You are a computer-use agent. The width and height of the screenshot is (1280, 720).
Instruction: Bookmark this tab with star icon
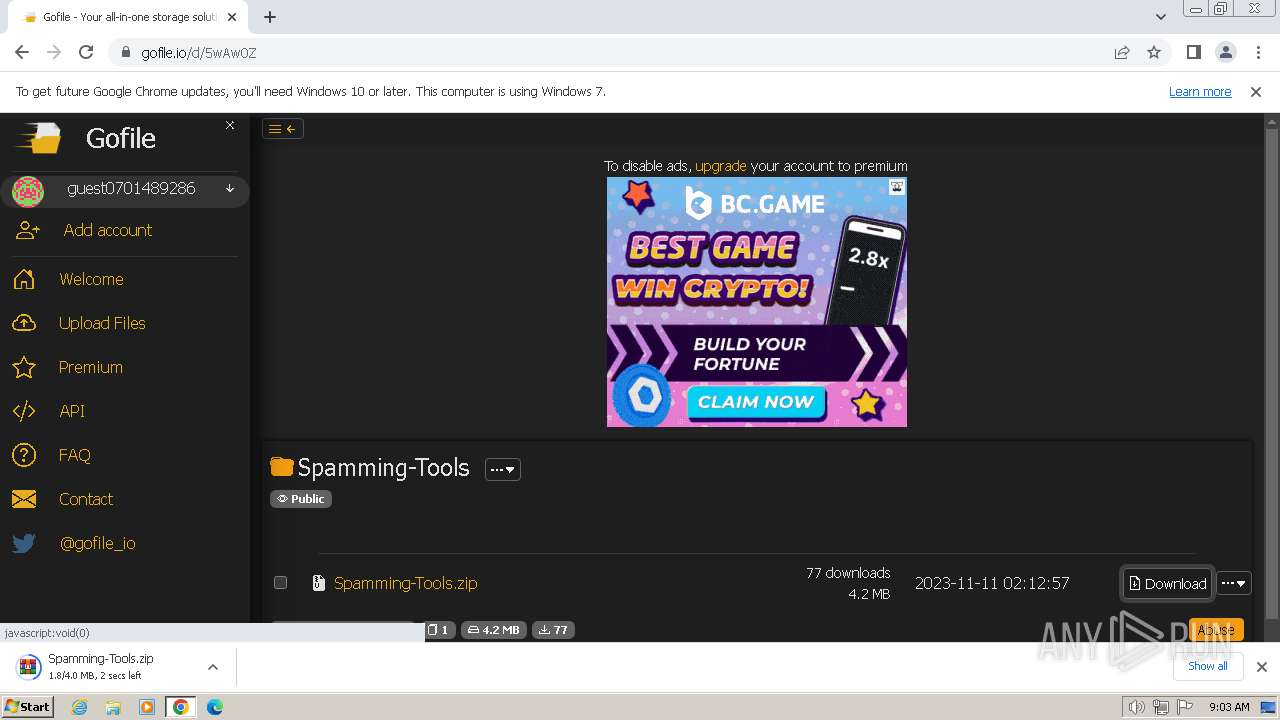pos(1154,52)
